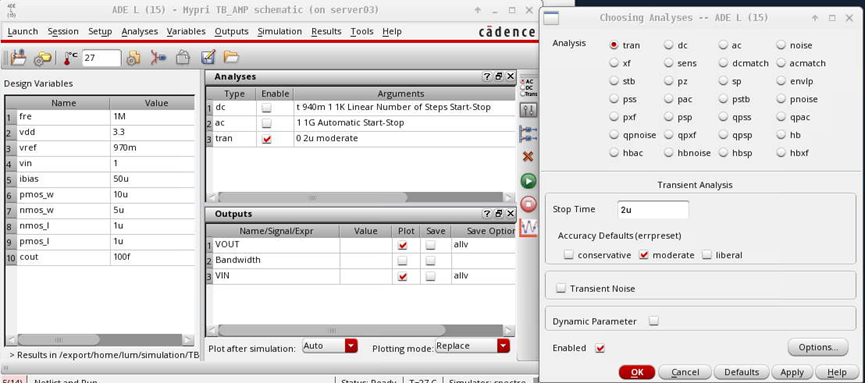Open Plot after simulation Auto dropdown

click(x=351, y=346)
